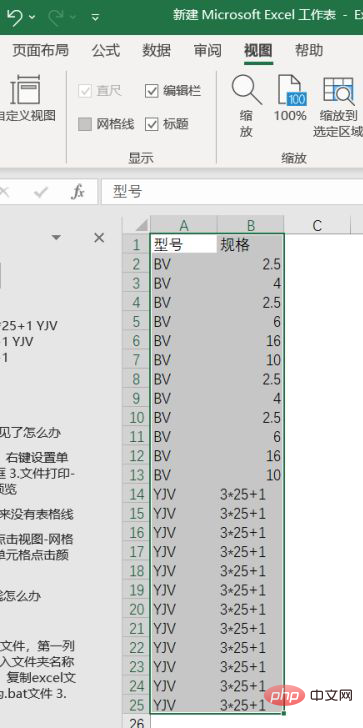Select column A header
The width and height of the screenshot is (363, 728).
click(x=184, y=225)
